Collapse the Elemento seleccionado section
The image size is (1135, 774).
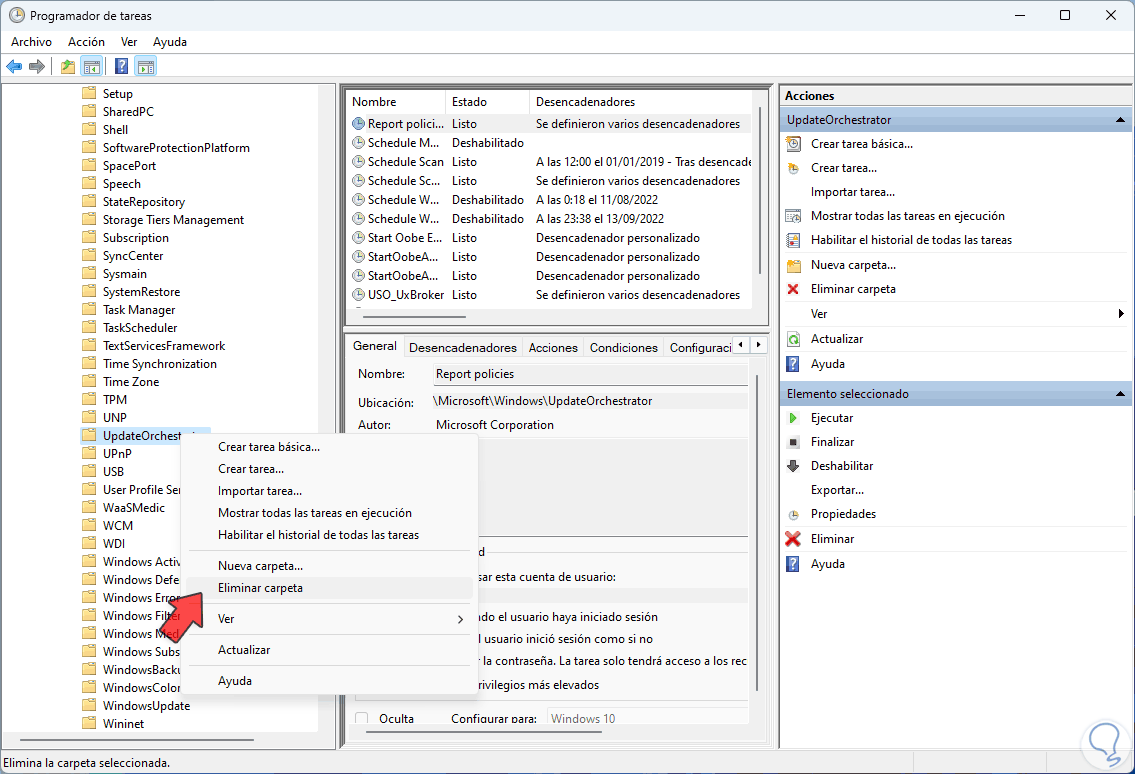click(x=1121, y=394)
